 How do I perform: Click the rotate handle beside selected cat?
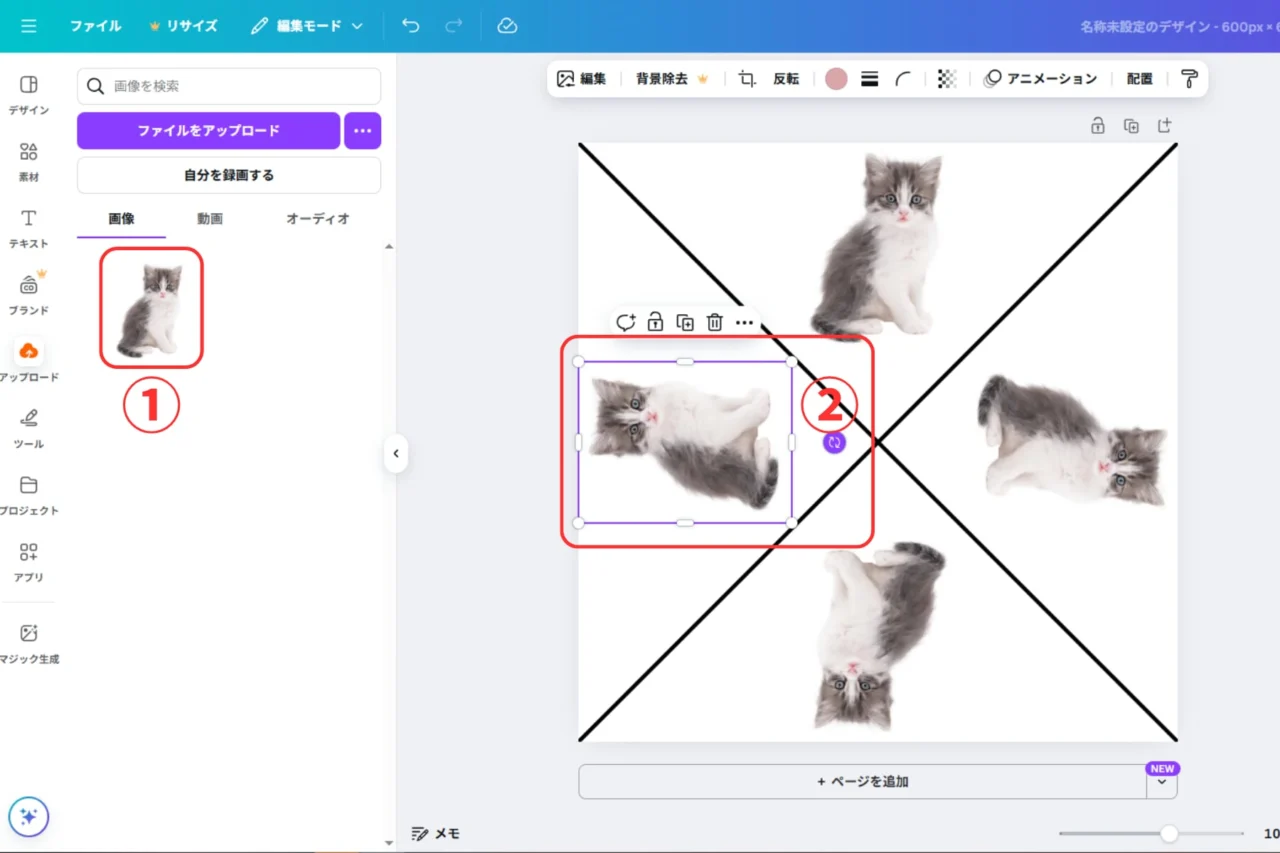[835, 442]
